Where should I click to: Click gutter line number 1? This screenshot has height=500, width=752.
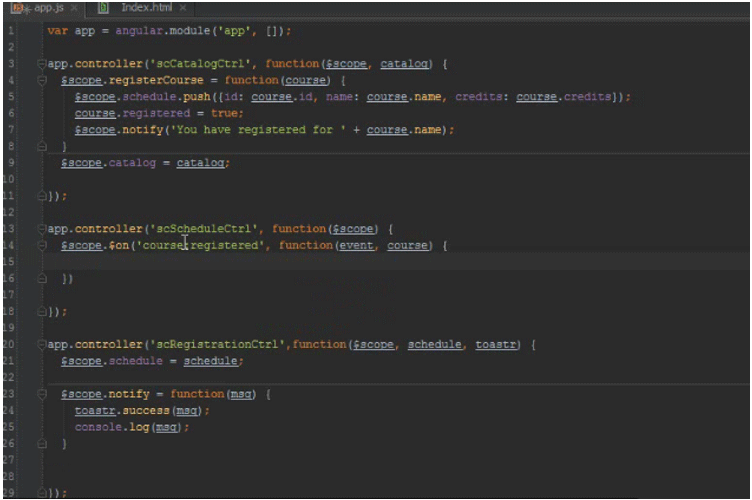[11, 31]
